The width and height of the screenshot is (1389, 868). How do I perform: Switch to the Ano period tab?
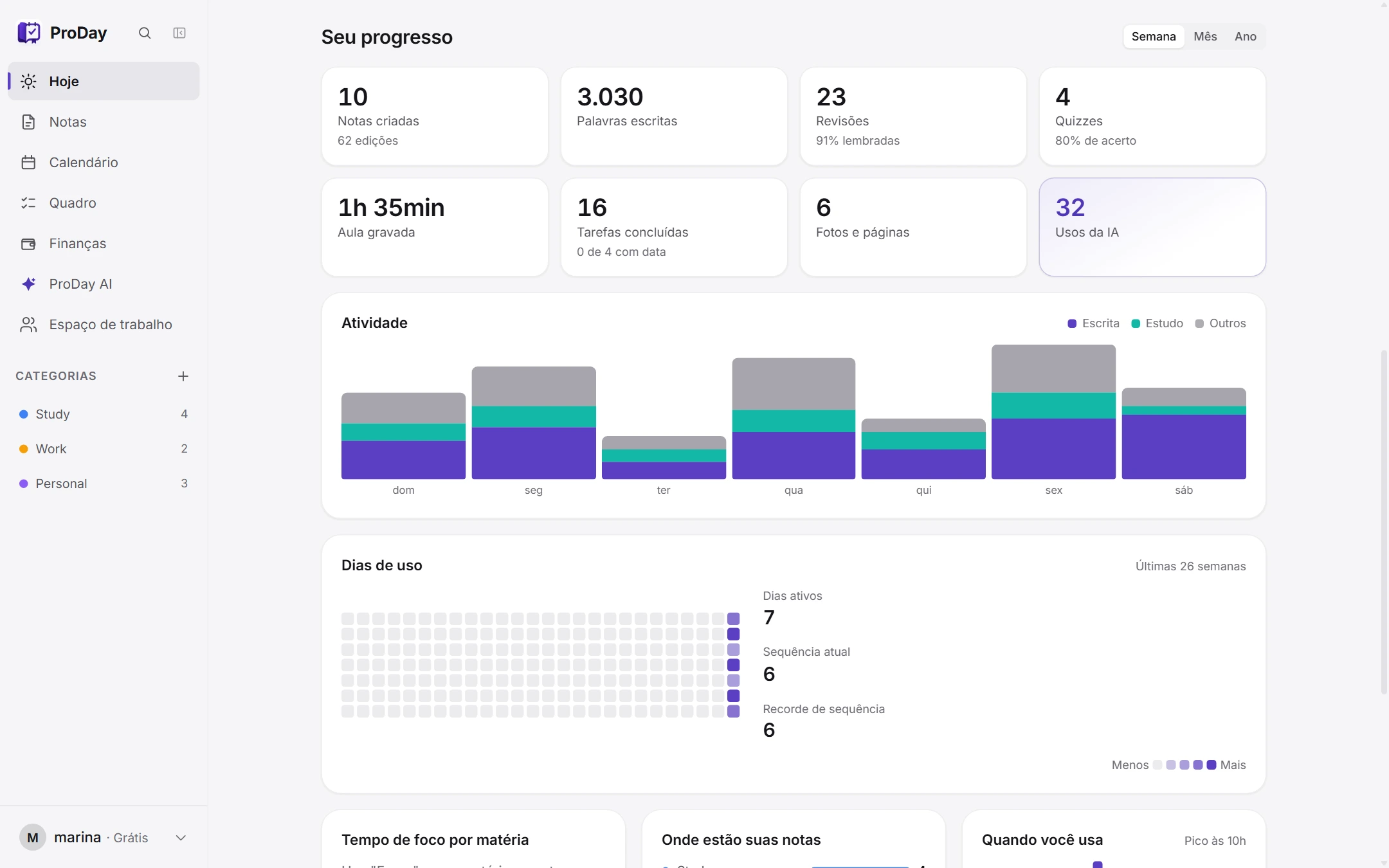[1246, 37]
